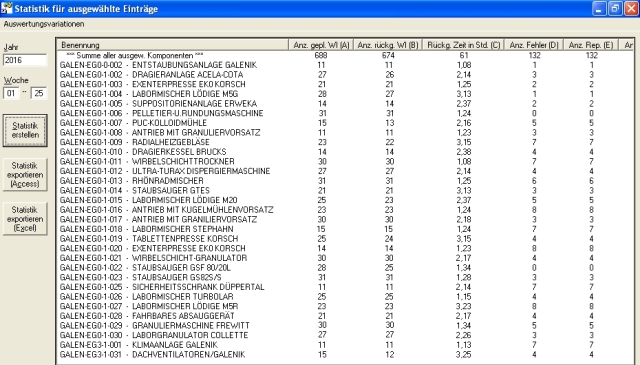Select row LABORMISCHER LÖDIGE M20

coord(344,200)
